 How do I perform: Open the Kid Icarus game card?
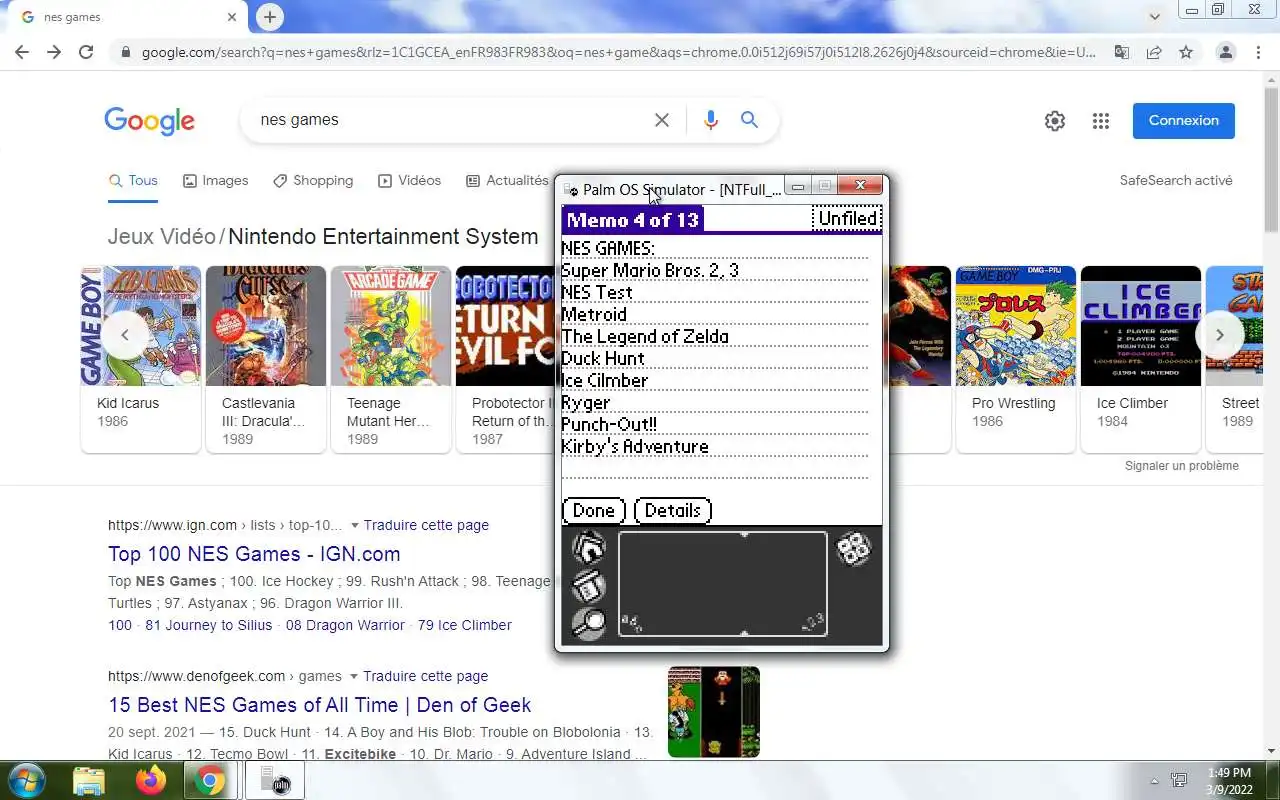click(x=141, y=359)
